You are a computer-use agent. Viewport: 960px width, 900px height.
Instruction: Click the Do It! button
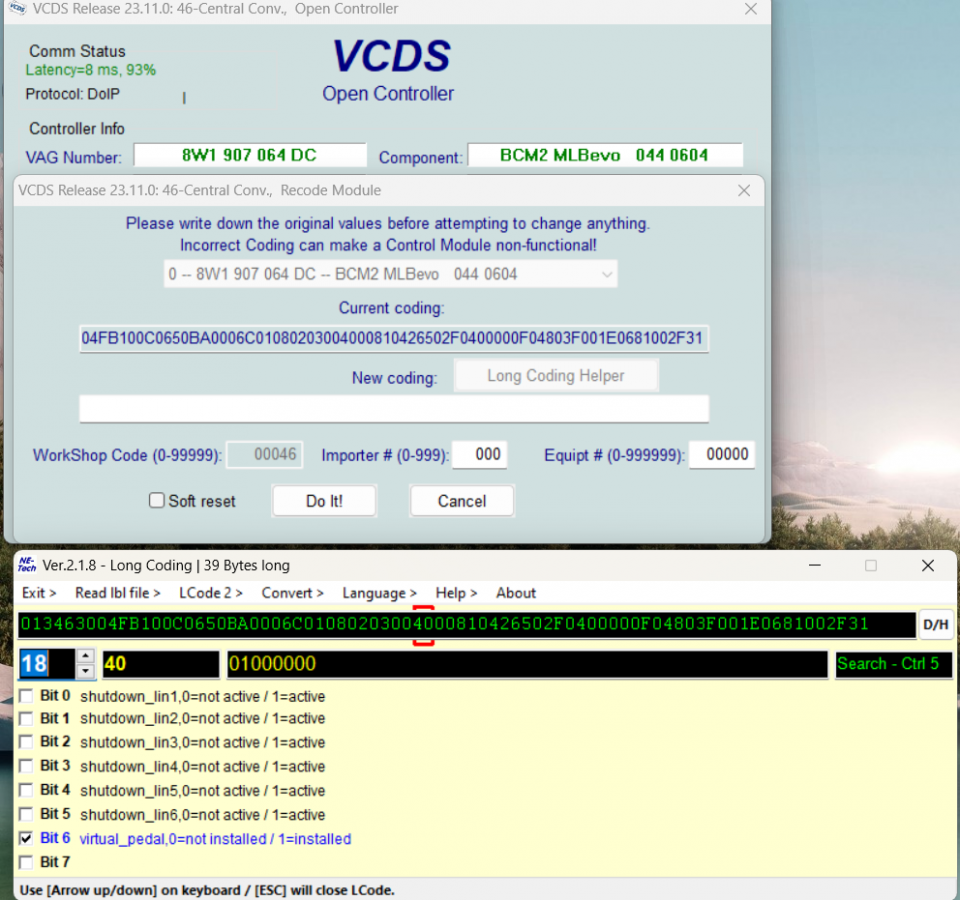324,501
